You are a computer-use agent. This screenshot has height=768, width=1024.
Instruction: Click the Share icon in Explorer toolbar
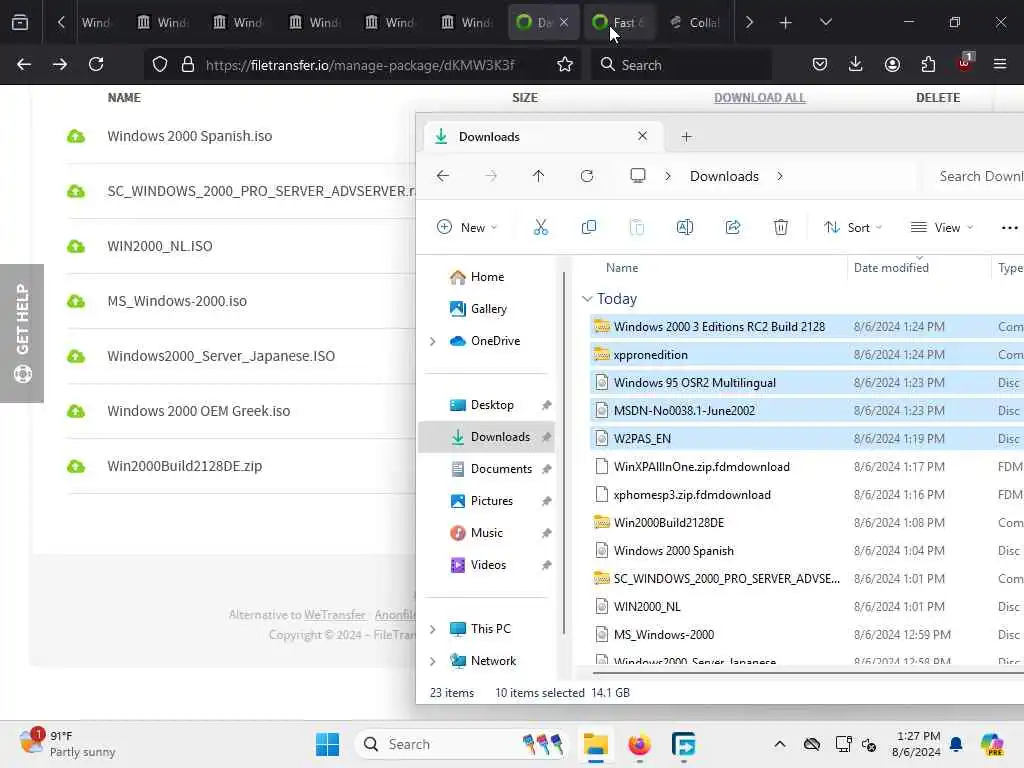coord(733,227)
